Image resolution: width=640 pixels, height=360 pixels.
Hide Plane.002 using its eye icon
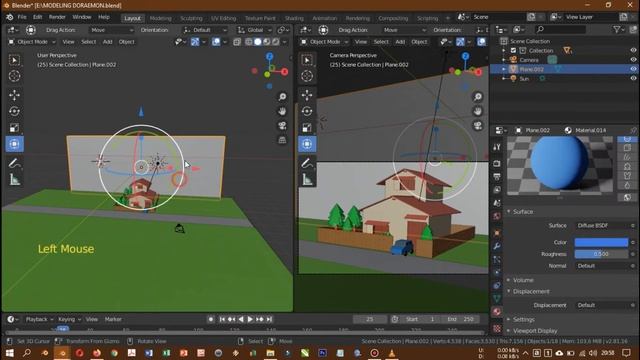tap(633, 69)
